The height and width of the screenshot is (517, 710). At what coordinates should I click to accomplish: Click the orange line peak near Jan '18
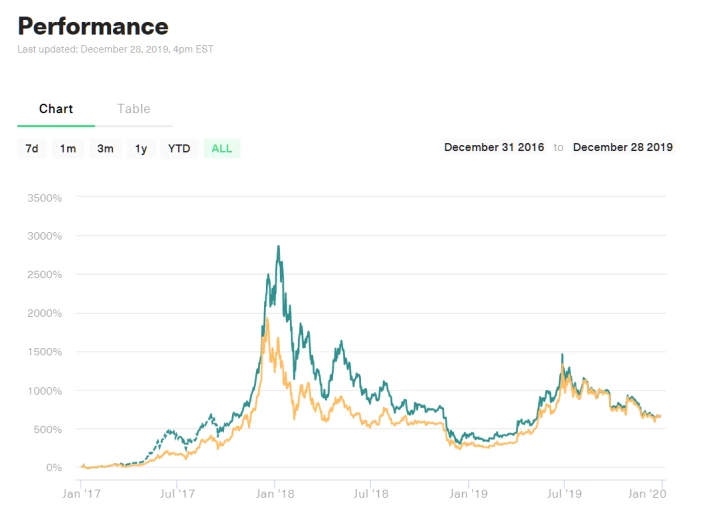[x=267, y=320]
